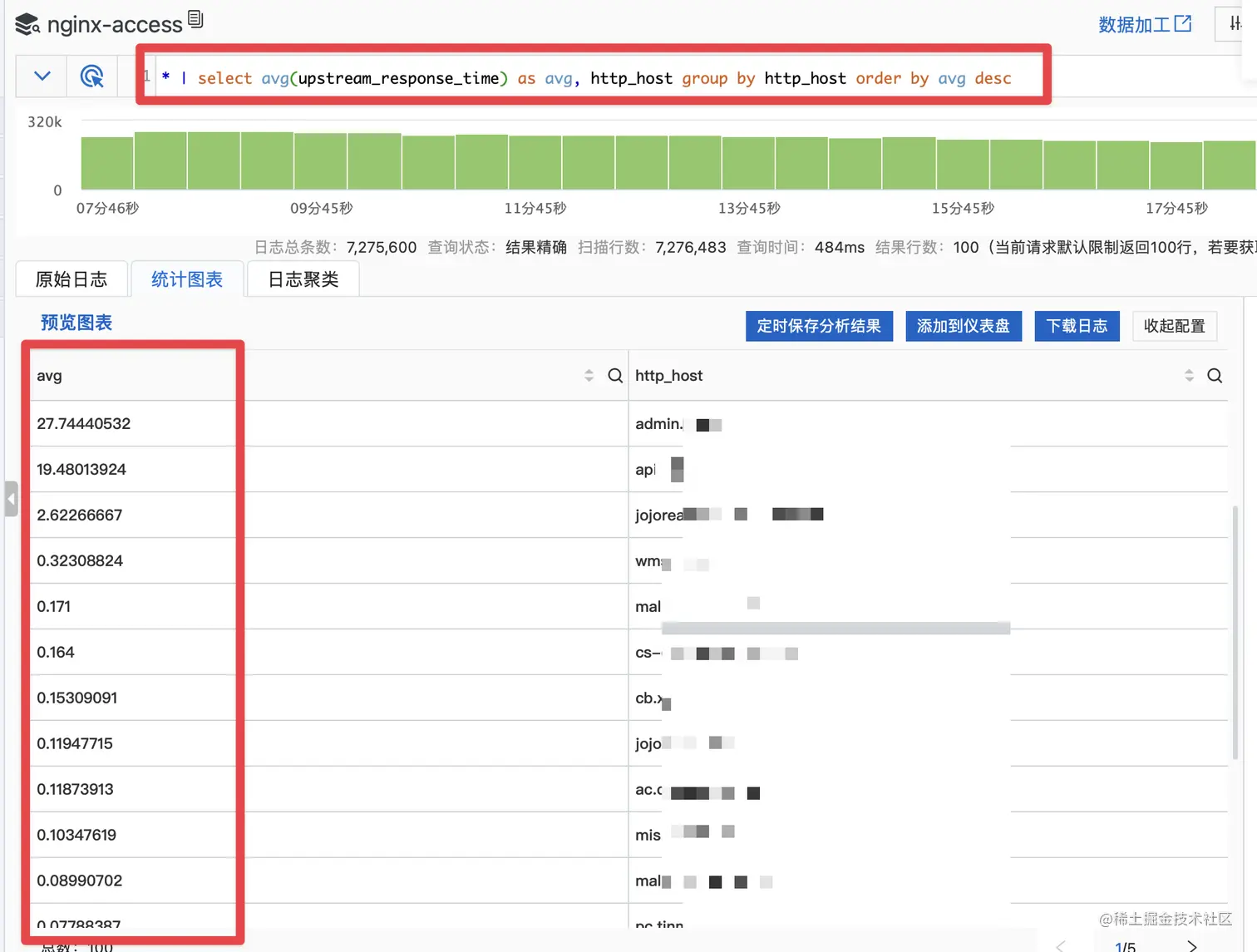Select value 27.74440532
The height and width of the screenshot is (952, 1257).
(83, 424)
